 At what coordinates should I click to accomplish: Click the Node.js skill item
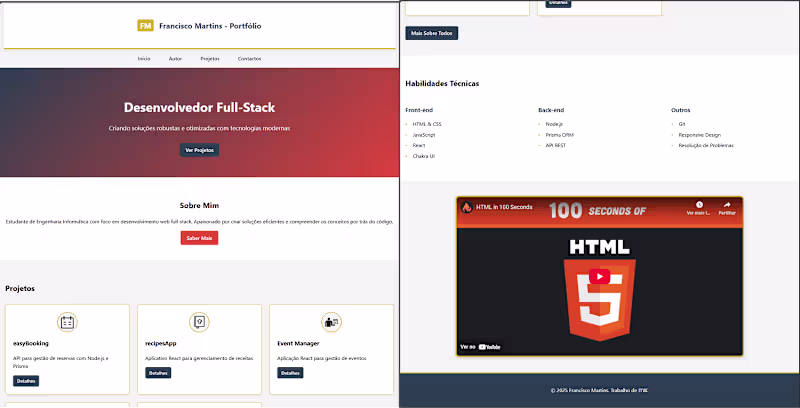tap(555, 124)
